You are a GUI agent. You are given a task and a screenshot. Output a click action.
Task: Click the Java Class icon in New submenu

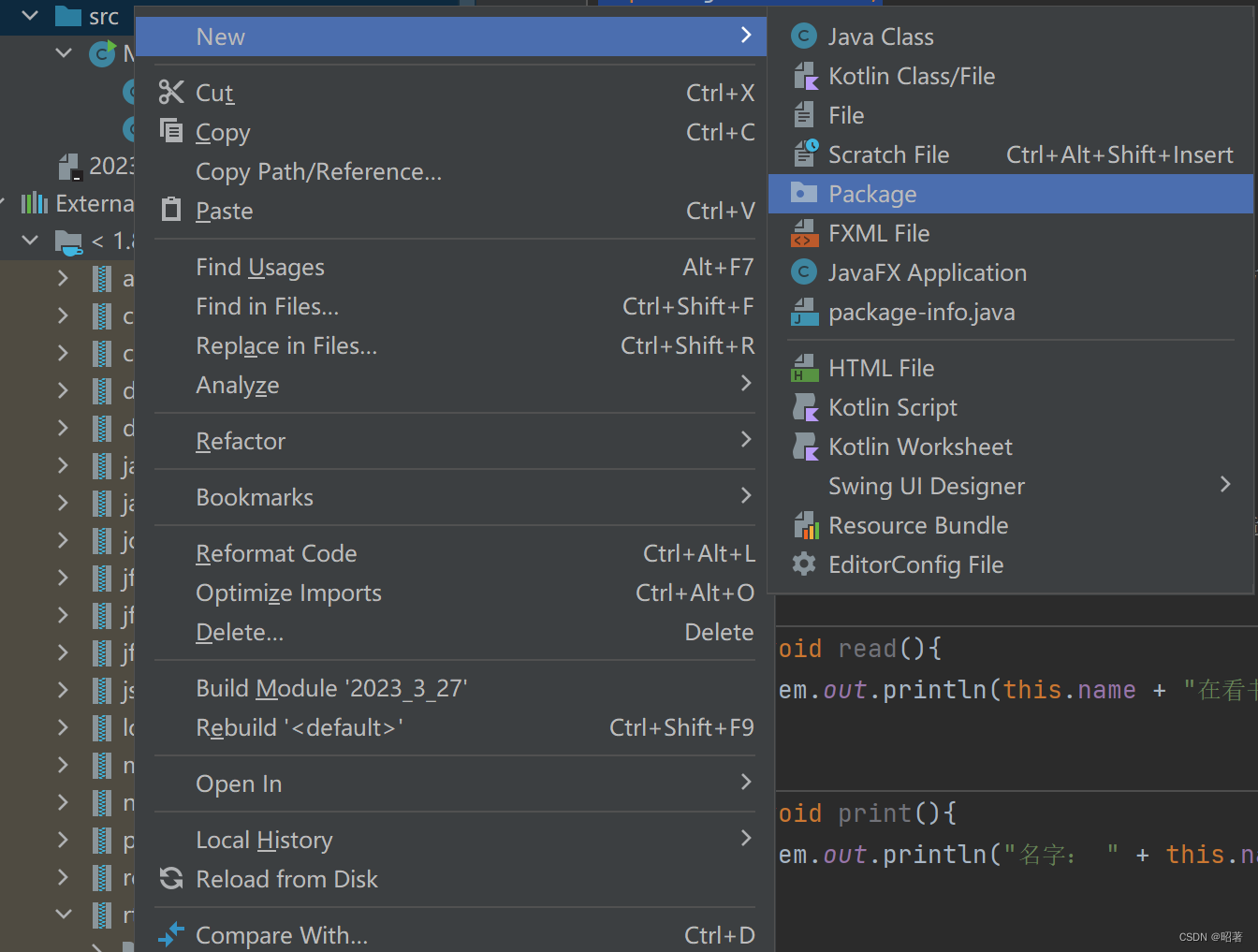click(804, 37)
